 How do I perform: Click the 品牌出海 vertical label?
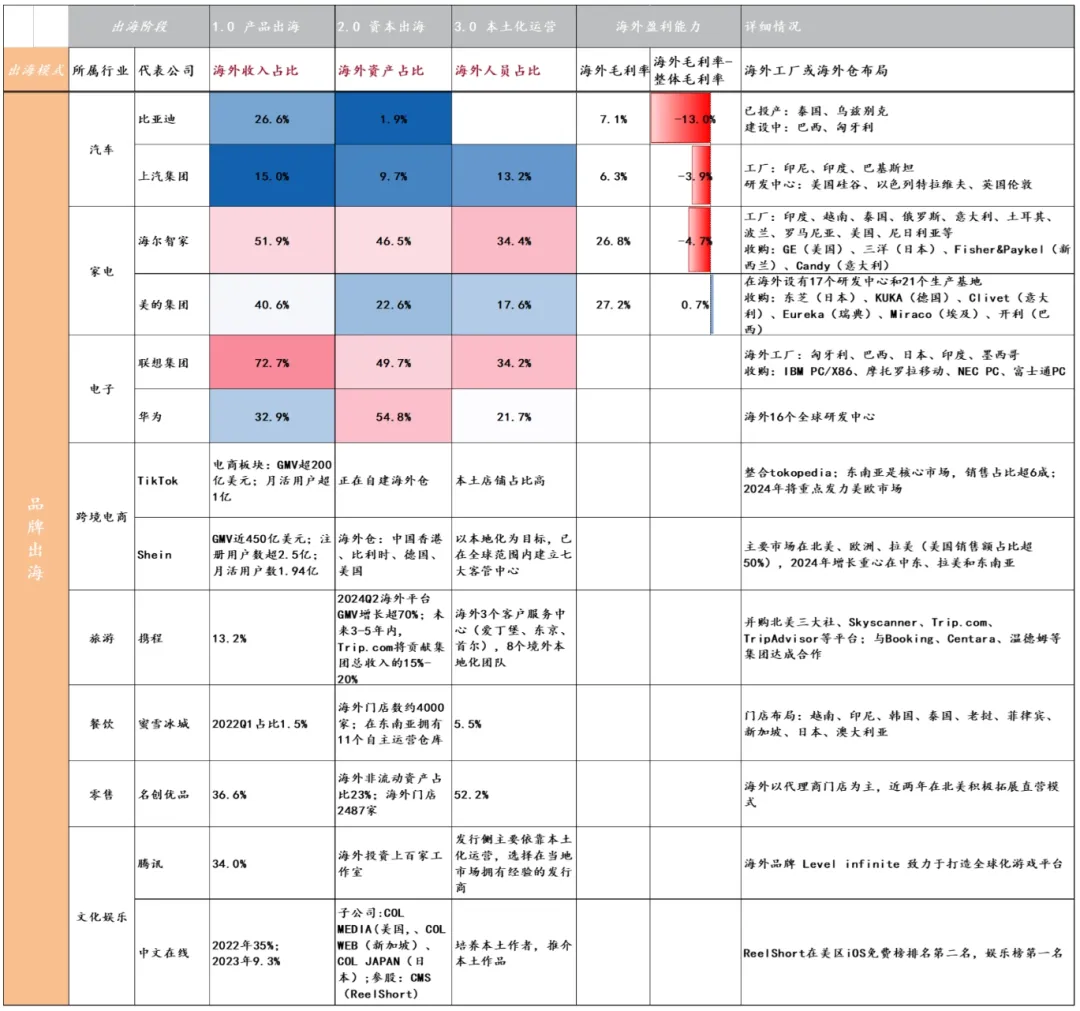[x=36, y=537]
